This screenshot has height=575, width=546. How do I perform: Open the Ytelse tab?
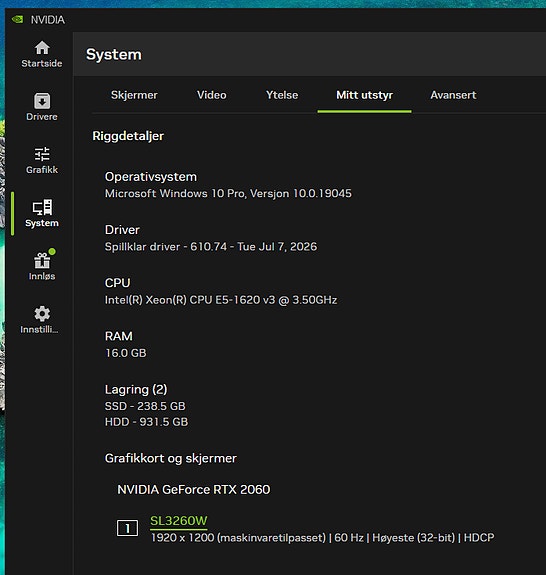tap(282, 95)
